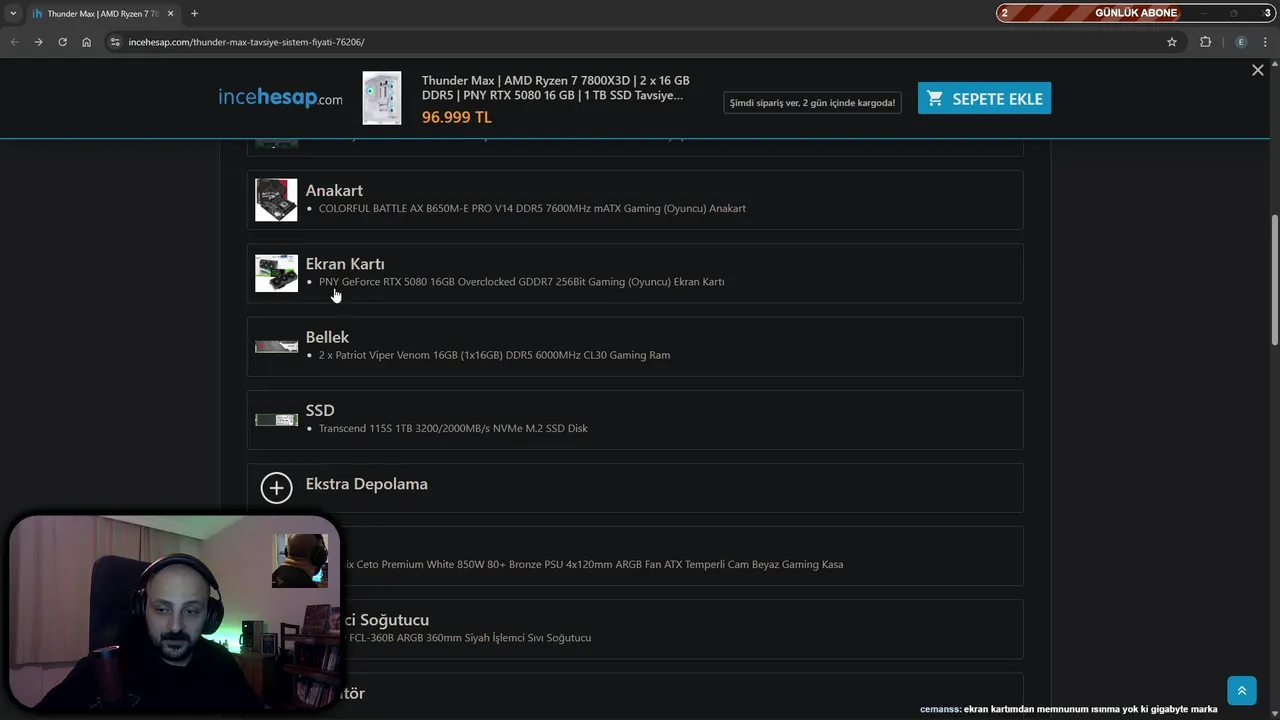Select the SSD section heading

pyautogui.click(x=320, y=410)
